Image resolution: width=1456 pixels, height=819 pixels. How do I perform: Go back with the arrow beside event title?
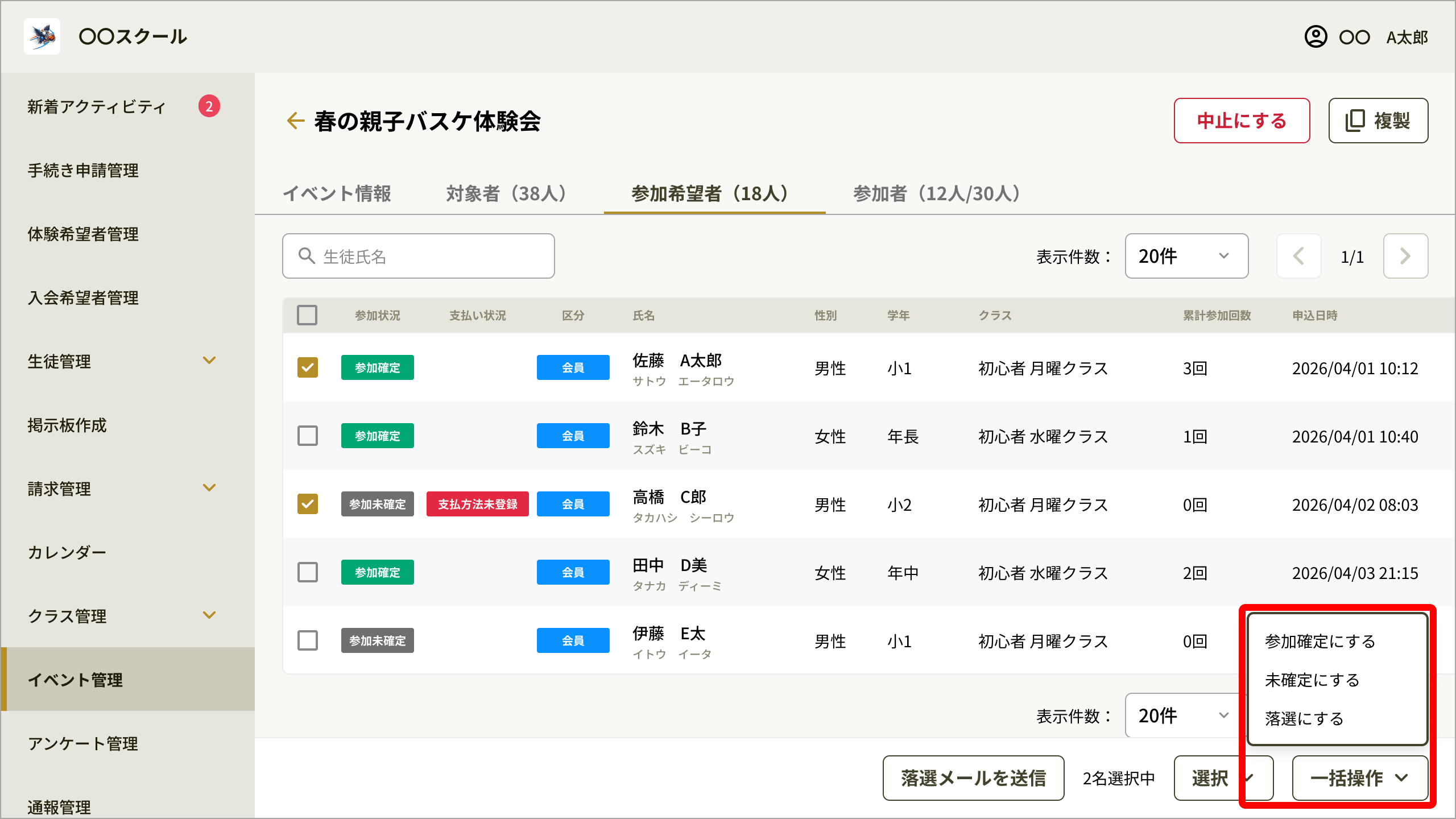(295, 121)
